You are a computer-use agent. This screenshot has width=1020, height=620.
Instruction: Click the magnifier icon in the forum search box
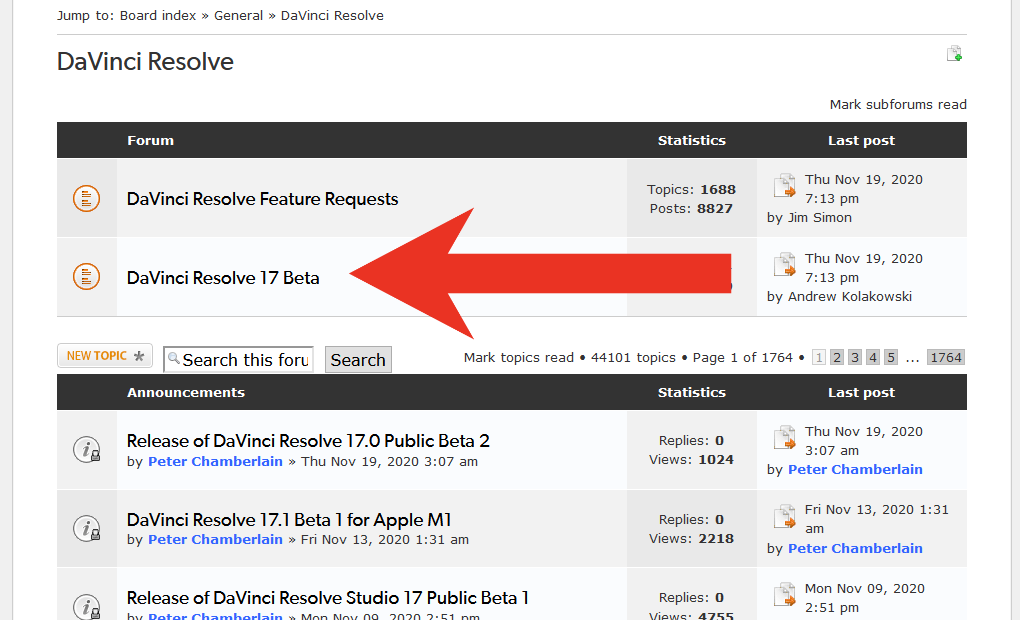[x=174, y=358]
